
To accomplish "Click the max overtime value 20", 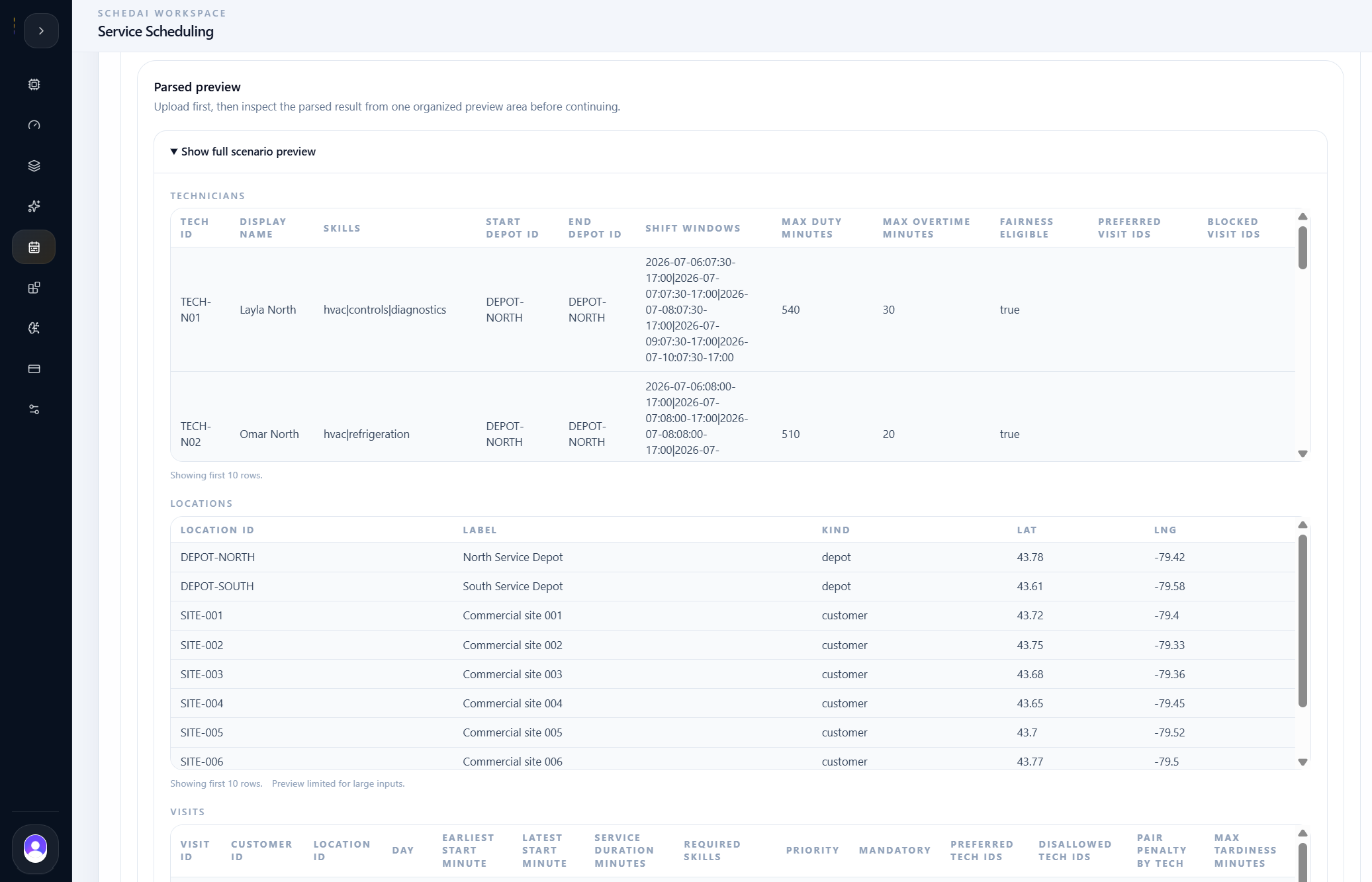I will click(x=888, y=434).
